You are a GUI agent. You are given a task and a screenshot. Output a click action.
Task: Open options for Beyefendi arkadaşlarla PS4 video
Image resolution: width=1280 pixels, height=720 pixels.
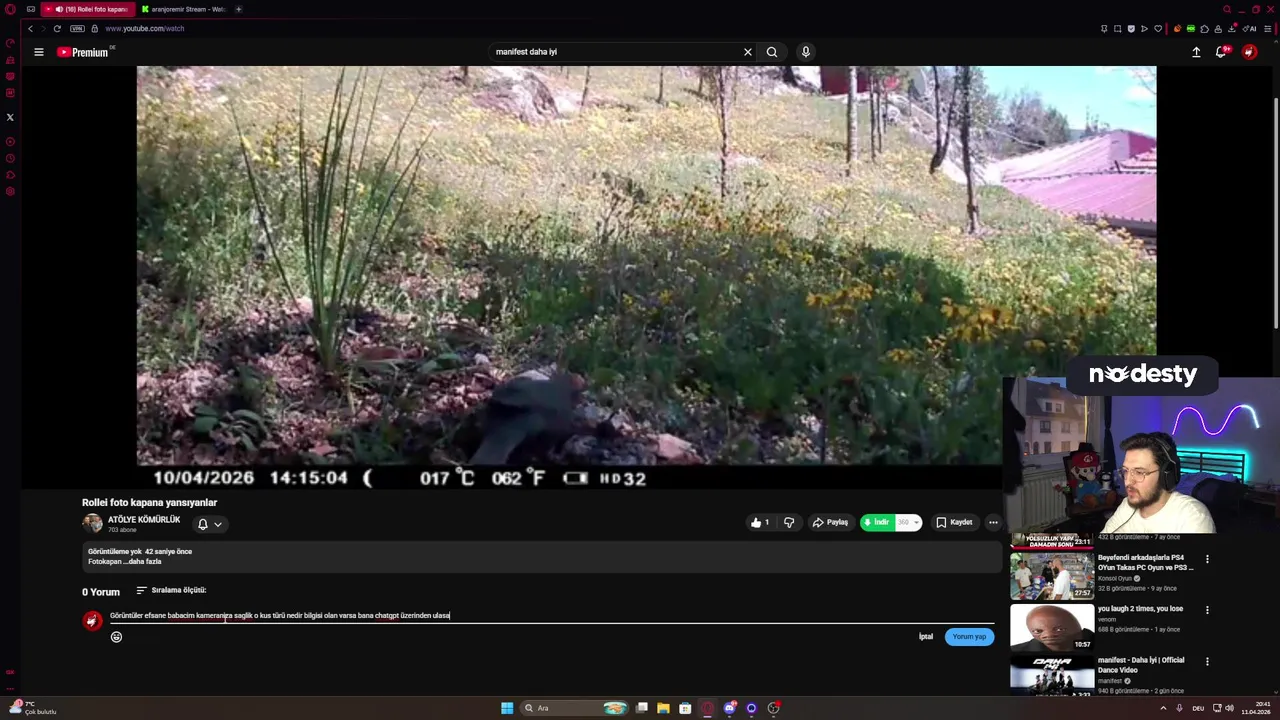click(1207, 559)
